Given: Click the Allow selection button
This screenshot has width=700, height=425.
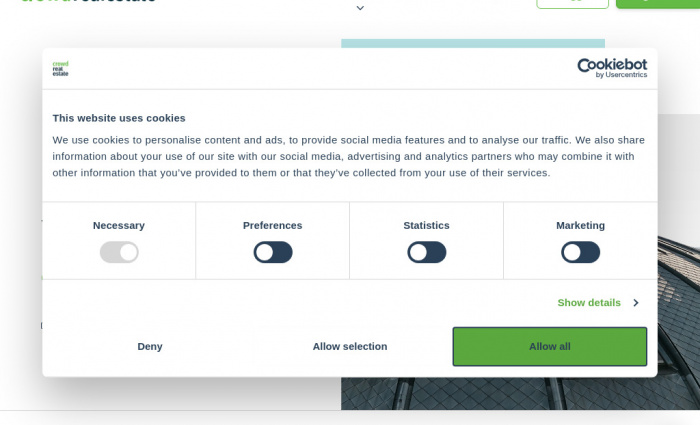Looking at the screenshot, I should tap(350, 346).
